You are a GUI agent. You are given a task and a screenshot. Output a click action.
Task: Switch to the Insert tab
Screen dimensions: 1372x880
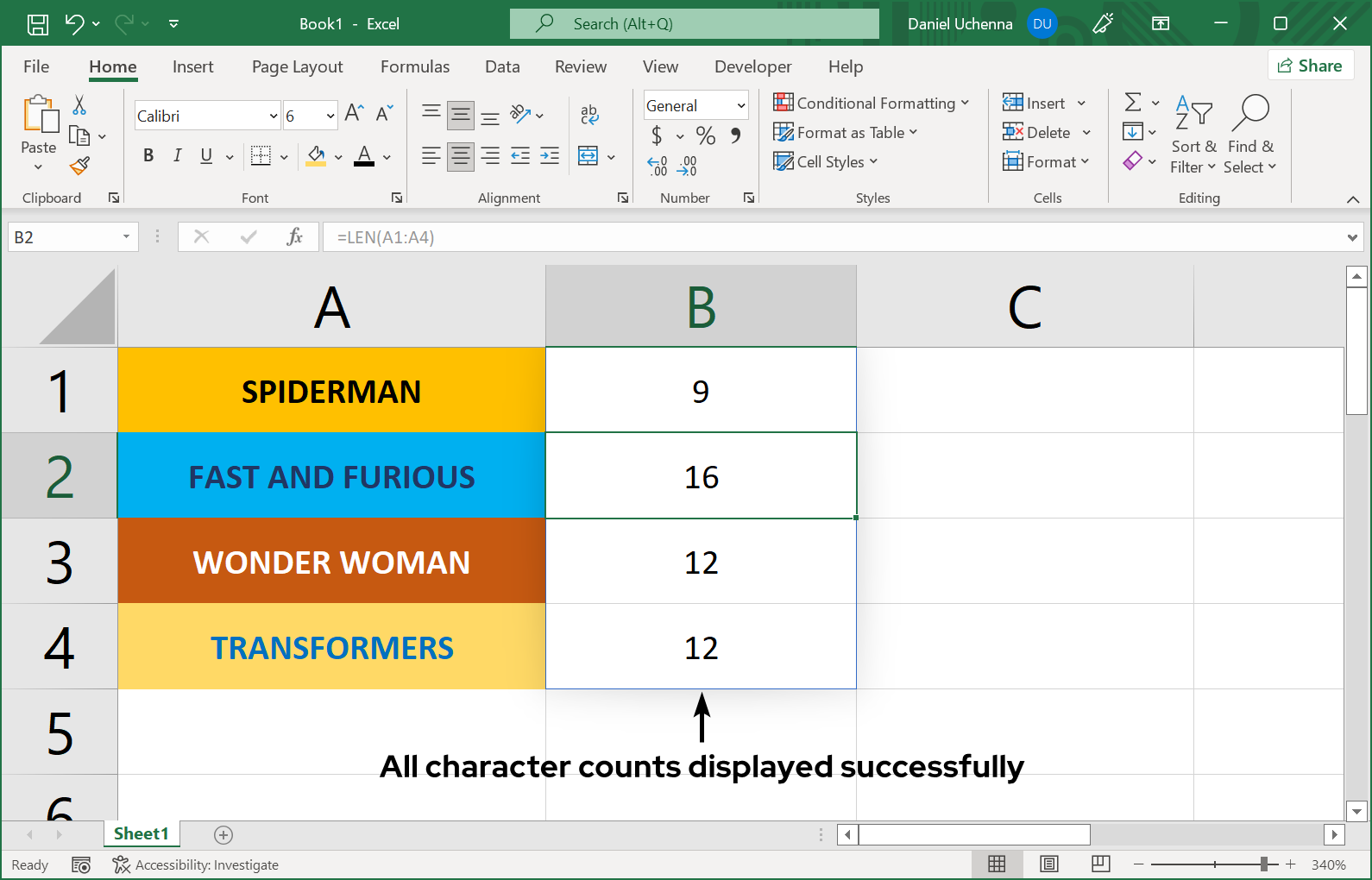click(x=192, y=66)
